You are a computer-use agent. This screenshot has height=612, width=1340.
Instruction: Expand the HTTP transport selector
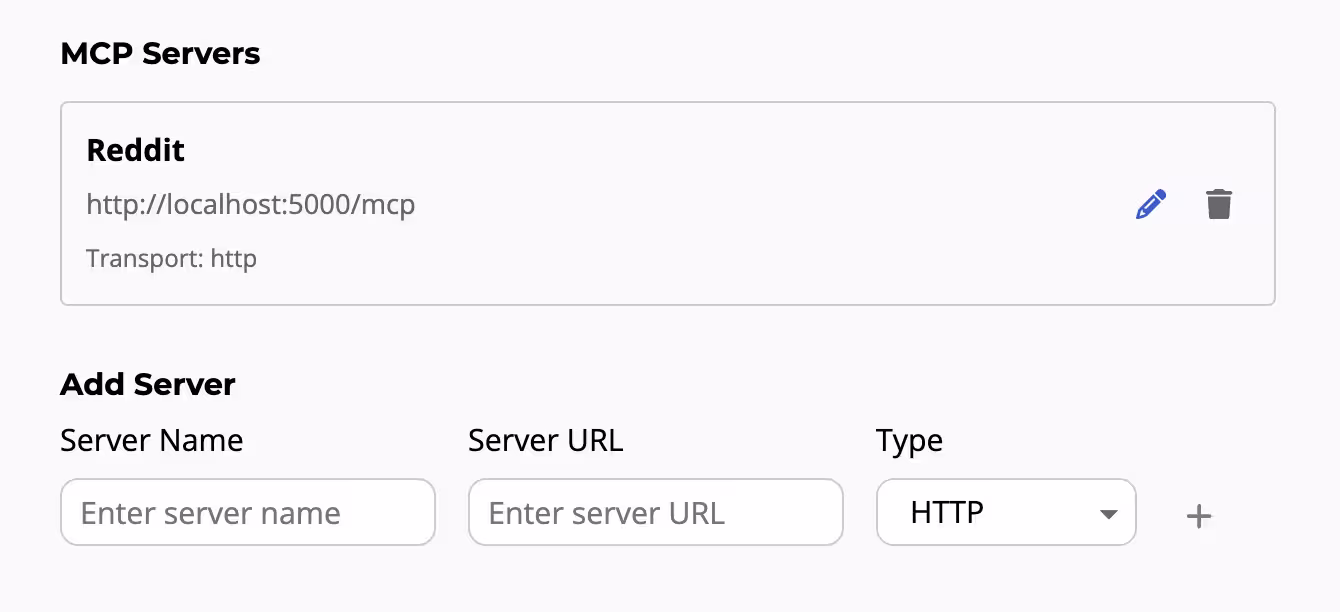[x=1006, y=512]
